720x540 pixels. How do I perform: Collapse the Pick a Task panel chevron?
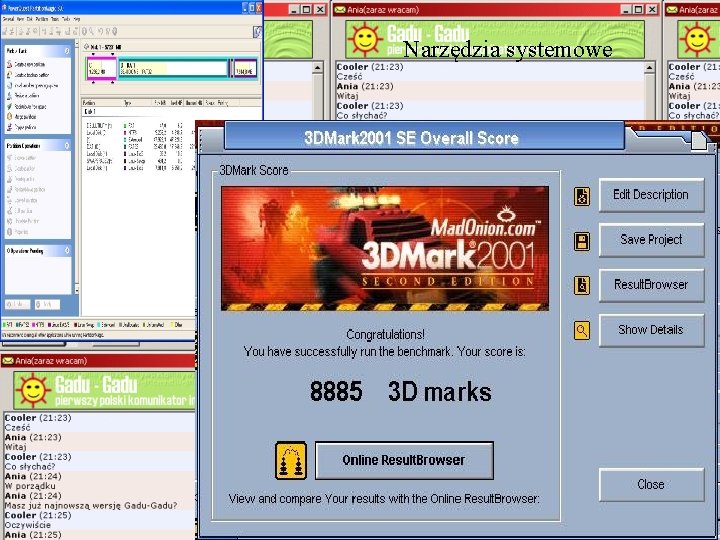[67, 51]
